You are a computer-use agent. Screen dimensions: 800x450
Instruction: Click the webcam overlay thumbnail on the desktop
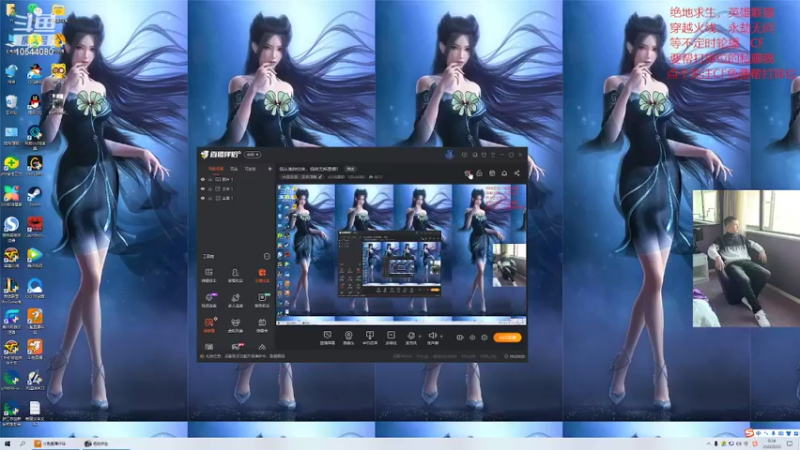point(746,258)
